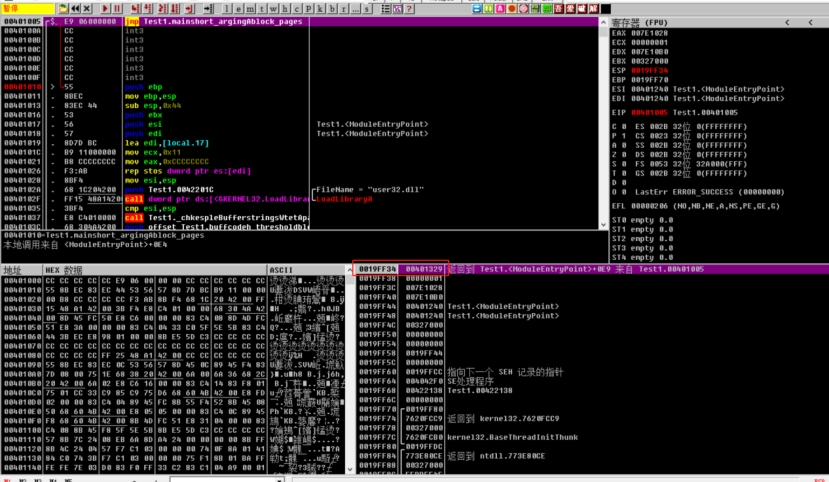829x482 pixels.
Task: Click the Step Over toolbar icon
Action: pos(148,9)
